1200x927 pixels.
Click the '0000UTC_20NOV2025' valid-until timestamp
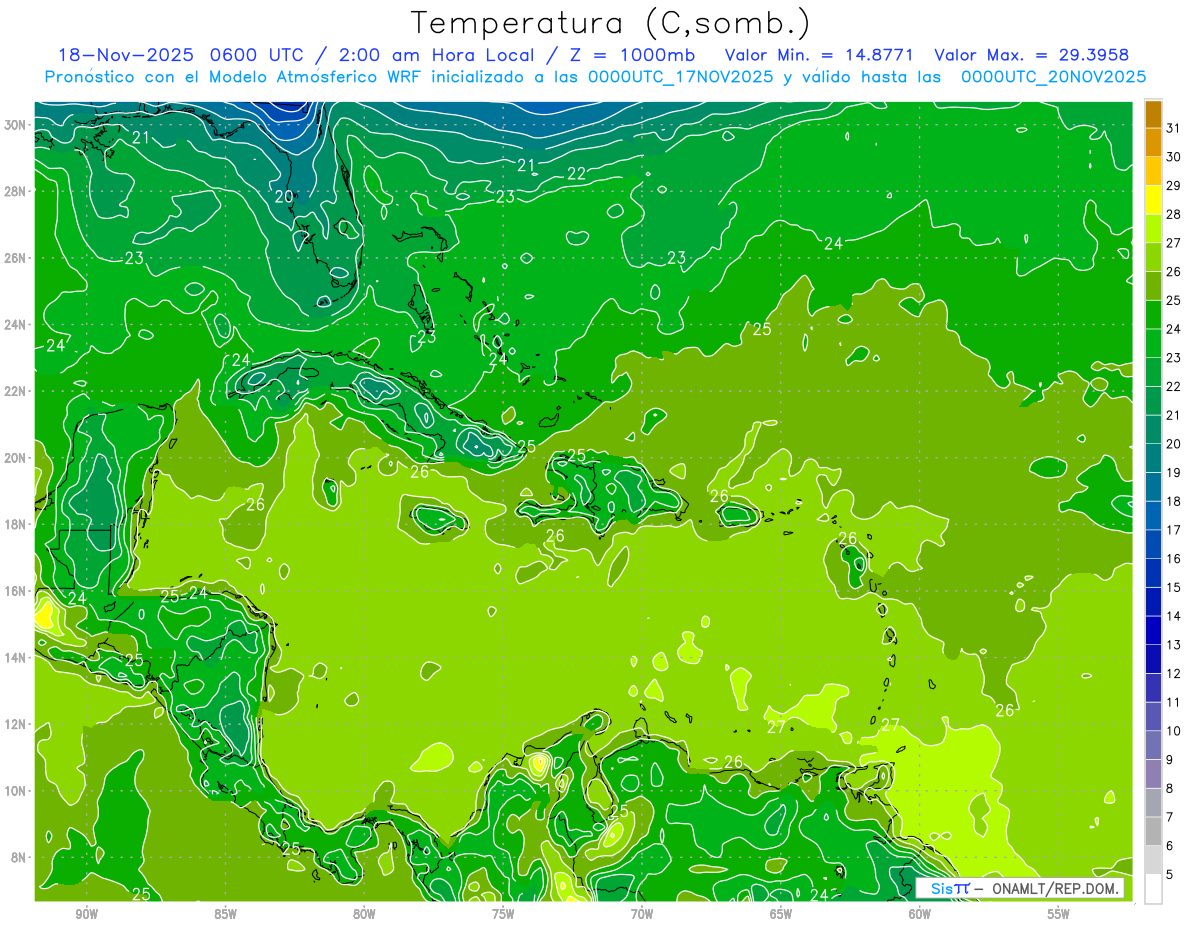coord(1053,77)
